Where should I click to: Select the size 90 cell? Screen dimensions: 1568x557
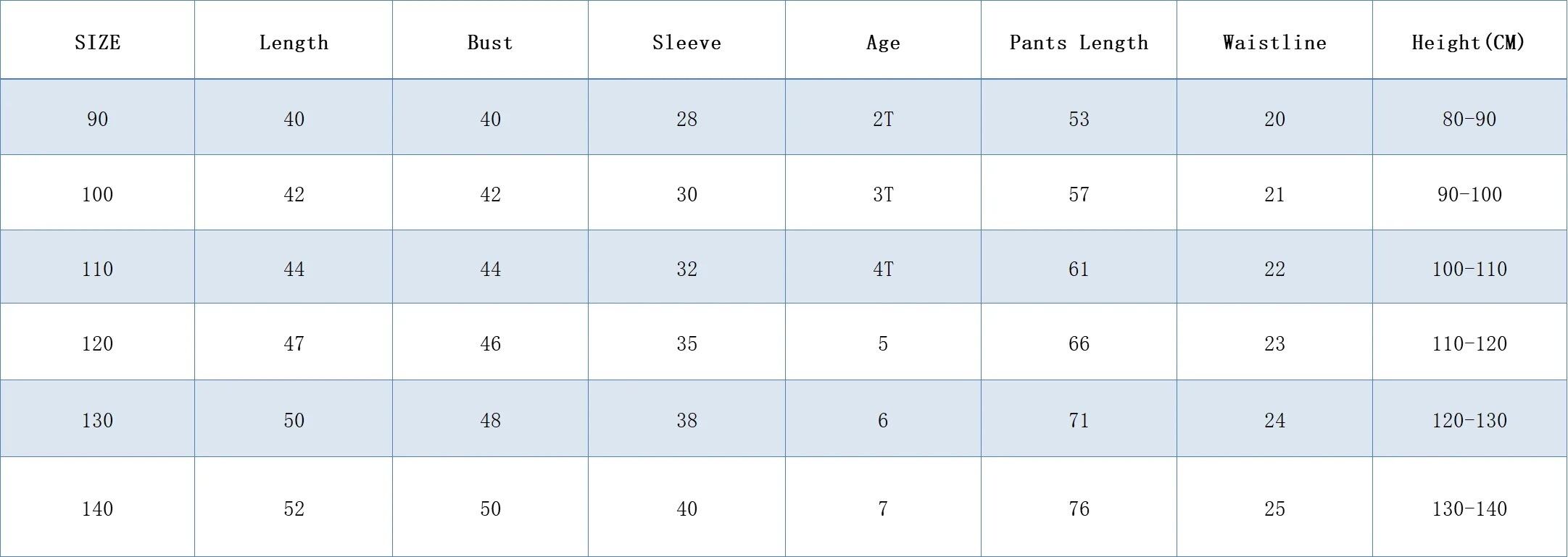[x=97, y=119]
